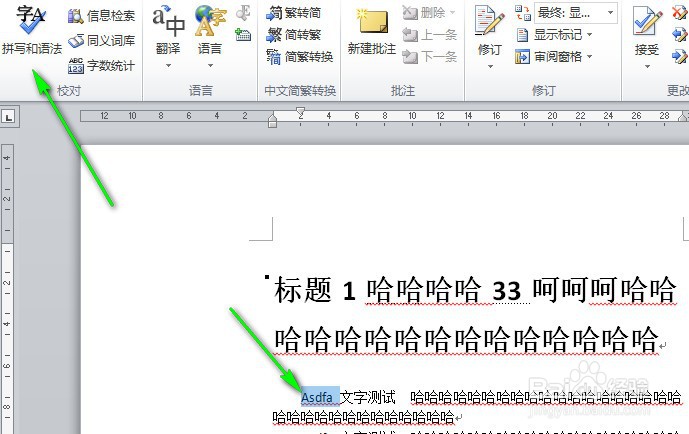Open the 显示标记 dropdown

point(555,35)
